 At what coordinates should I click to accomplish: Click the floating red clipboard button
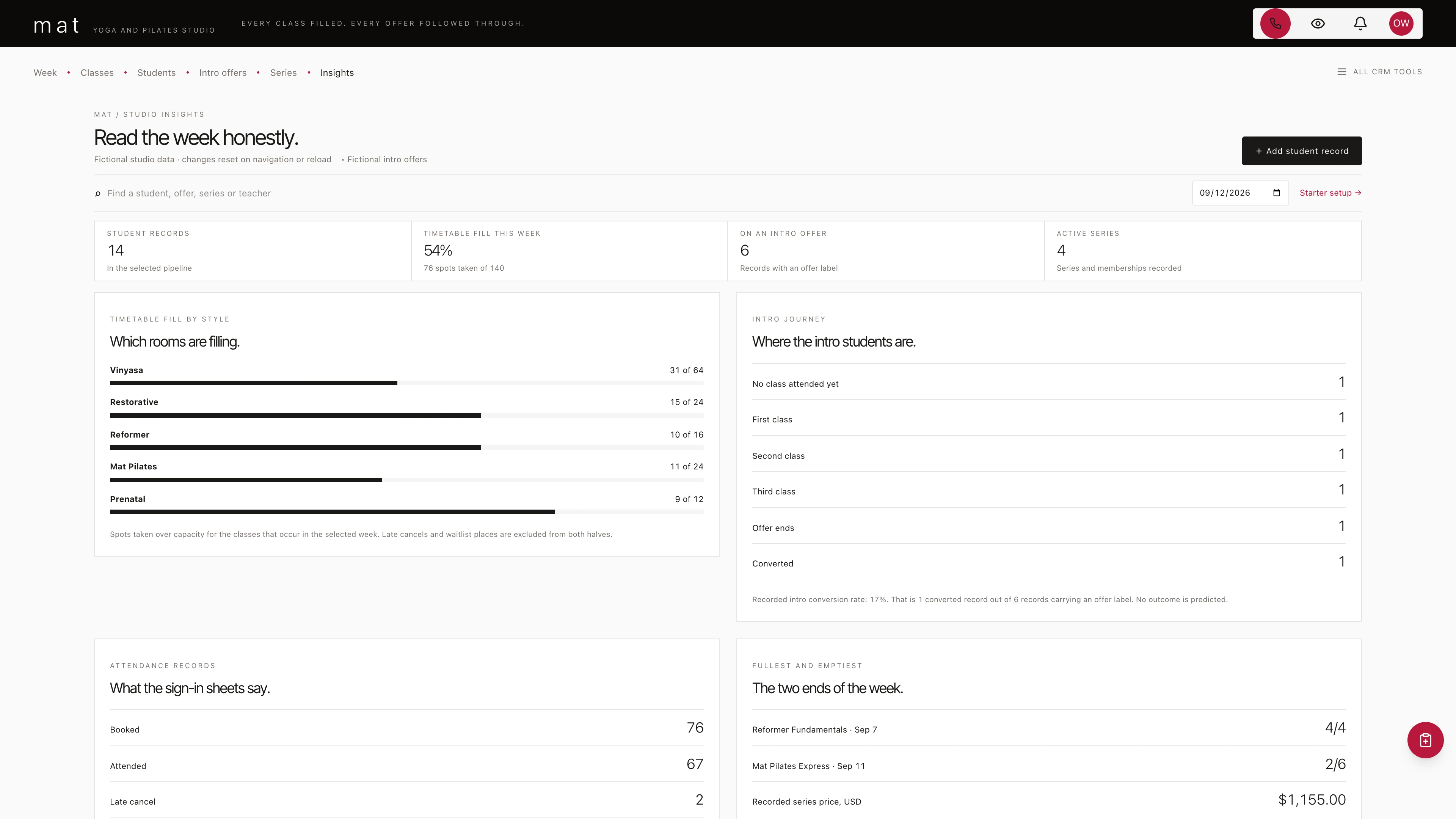(1425, 740)
